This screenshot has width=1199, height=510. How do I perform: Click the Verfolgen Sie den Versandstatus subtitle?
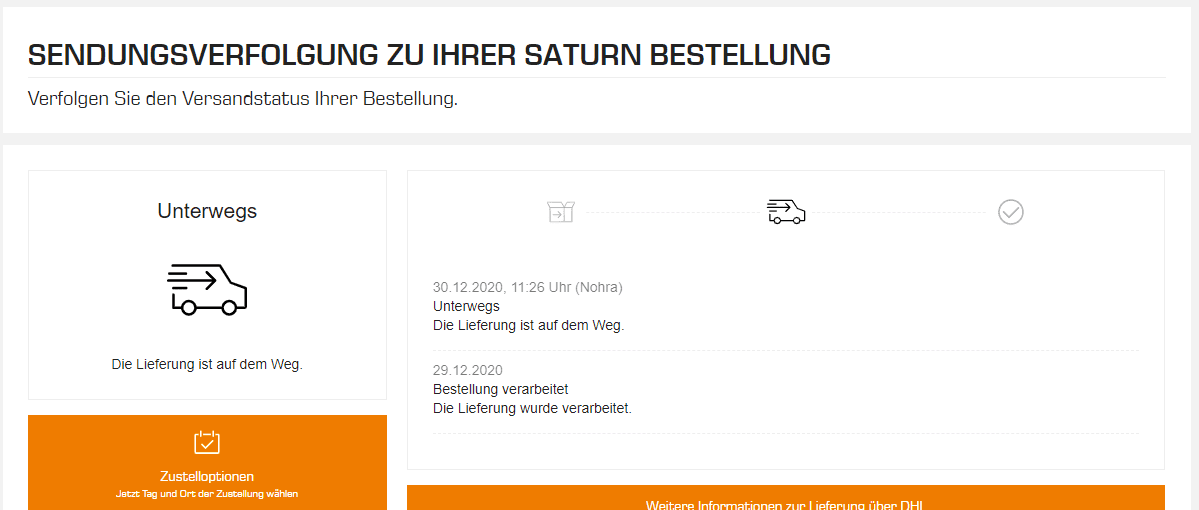[242, 99]
